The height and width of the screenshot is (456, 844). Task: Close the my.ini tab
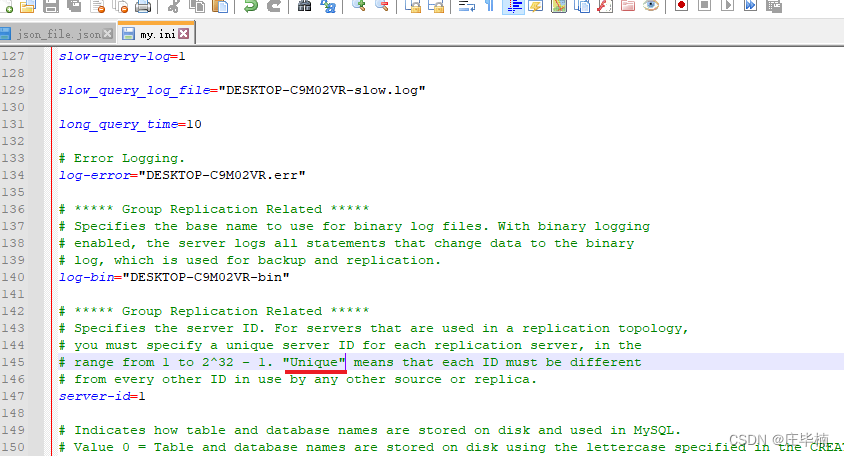coord(184,34)
